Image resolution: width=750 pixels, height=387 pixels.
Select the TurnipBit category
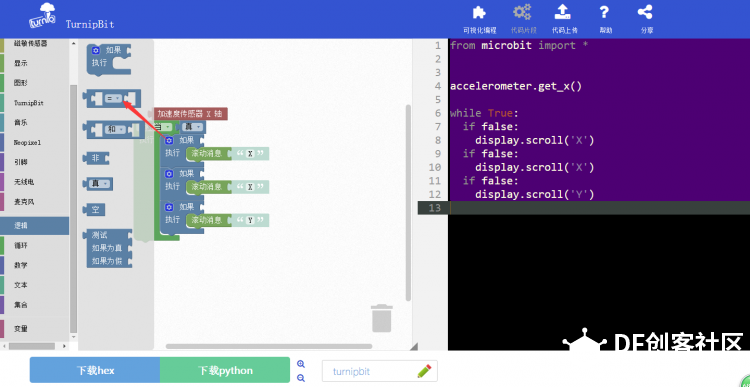point(34,103)
